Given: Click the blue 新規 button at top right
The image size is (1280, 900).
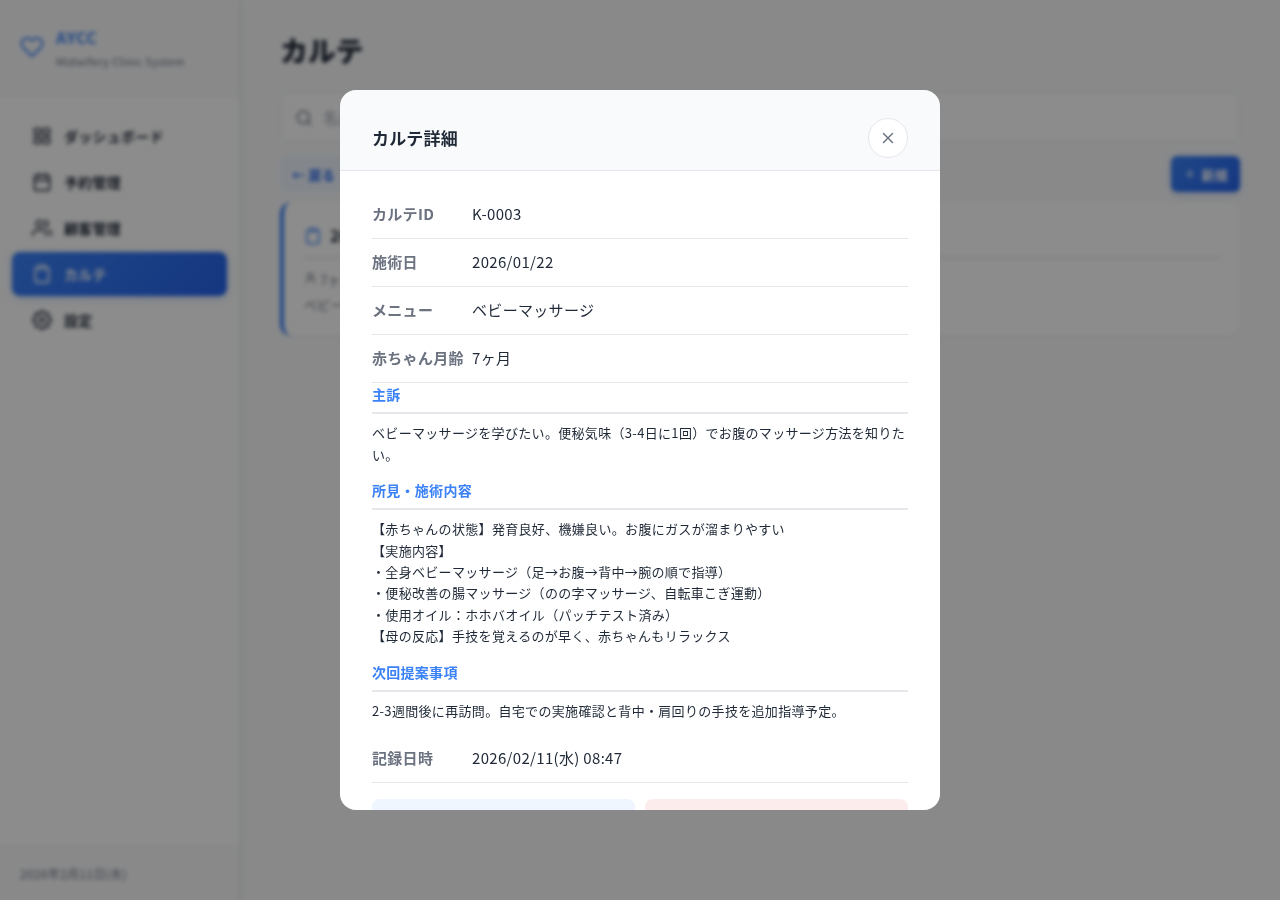Looking at the screenshot, I should pos(1204,173).
